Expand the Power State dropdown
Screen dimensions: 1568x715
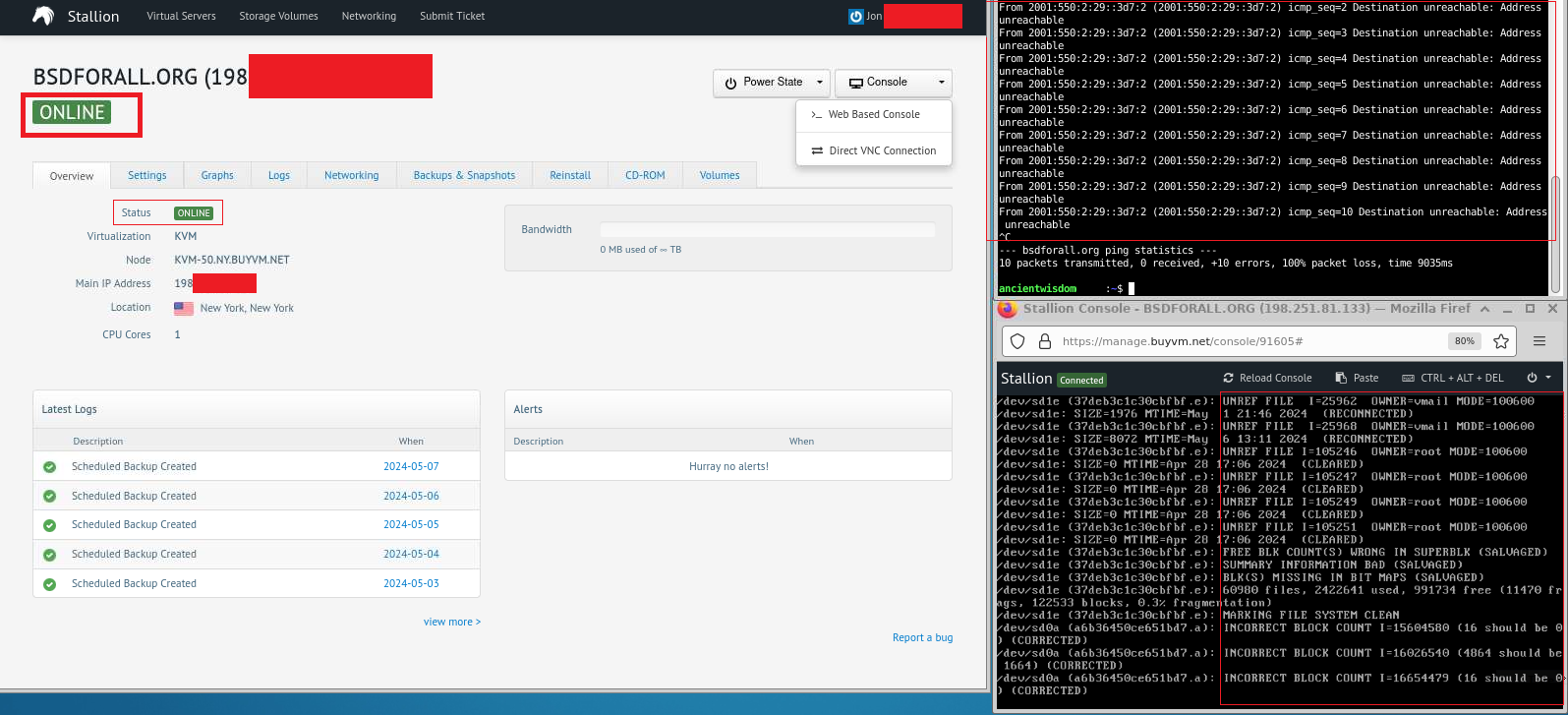772,83
